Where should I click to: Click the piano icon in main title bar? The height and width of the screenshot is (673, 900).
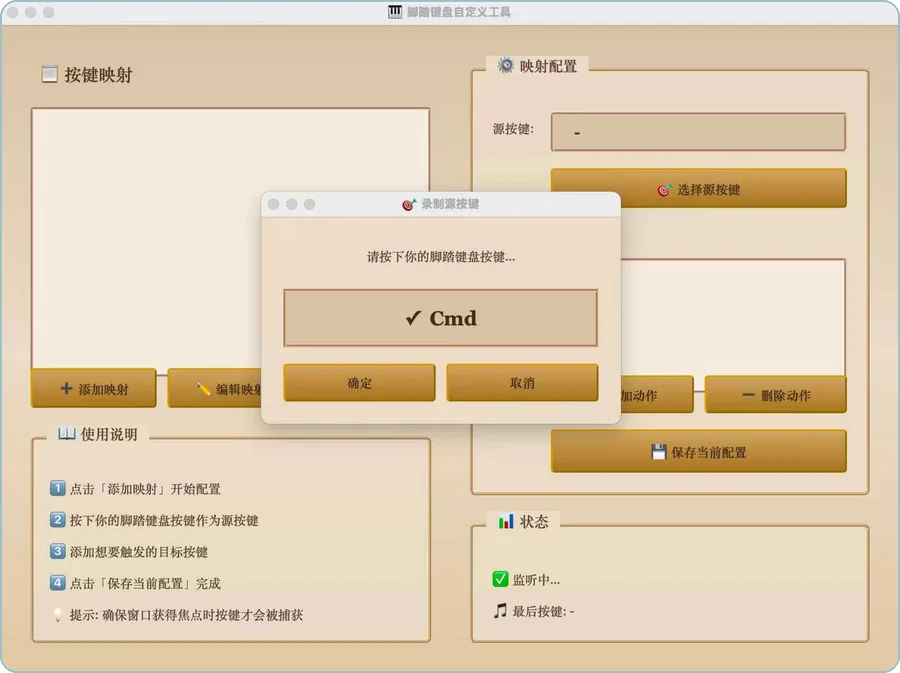395,11
